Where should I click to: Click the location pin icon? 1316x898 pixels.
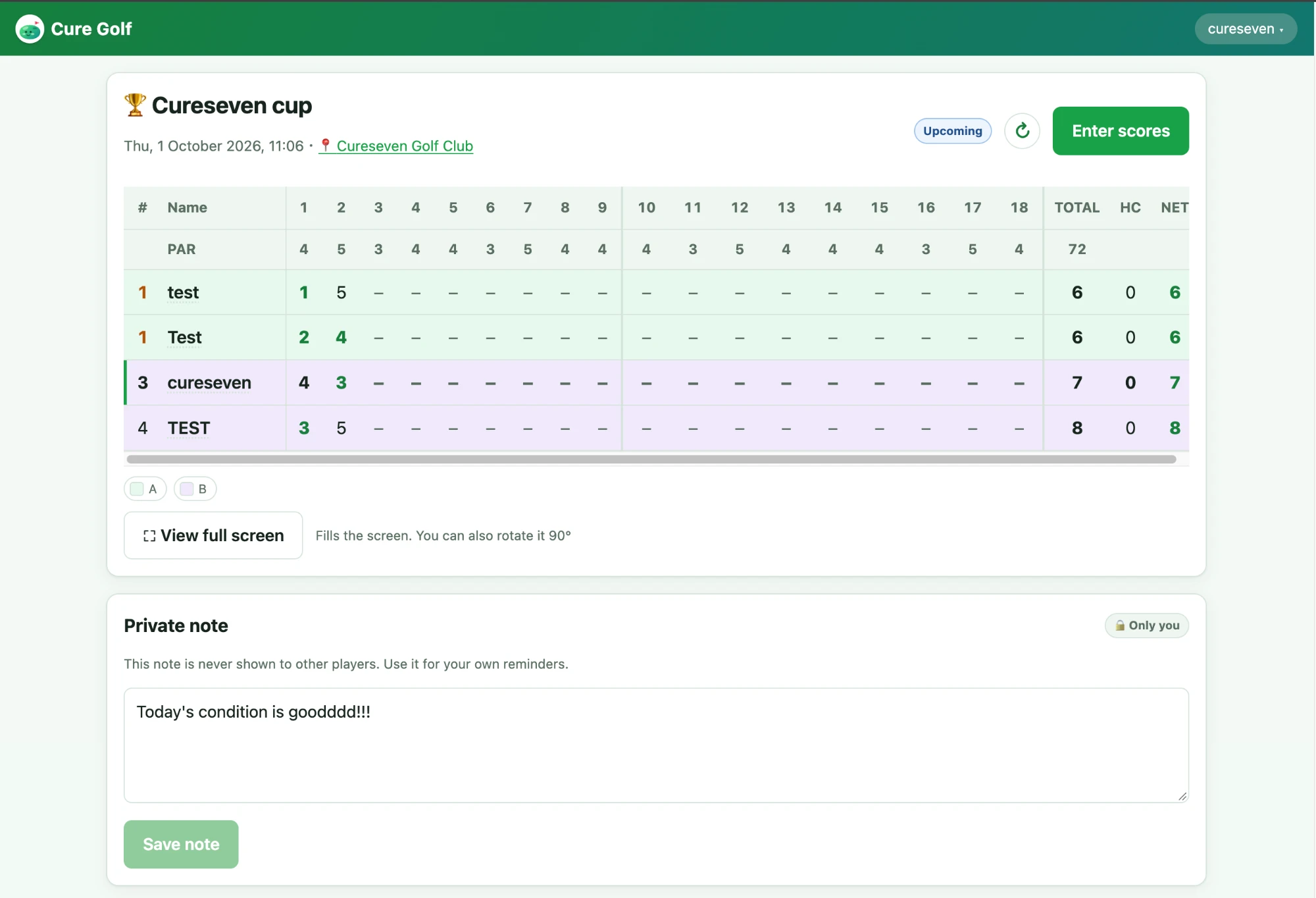point(326,145)
